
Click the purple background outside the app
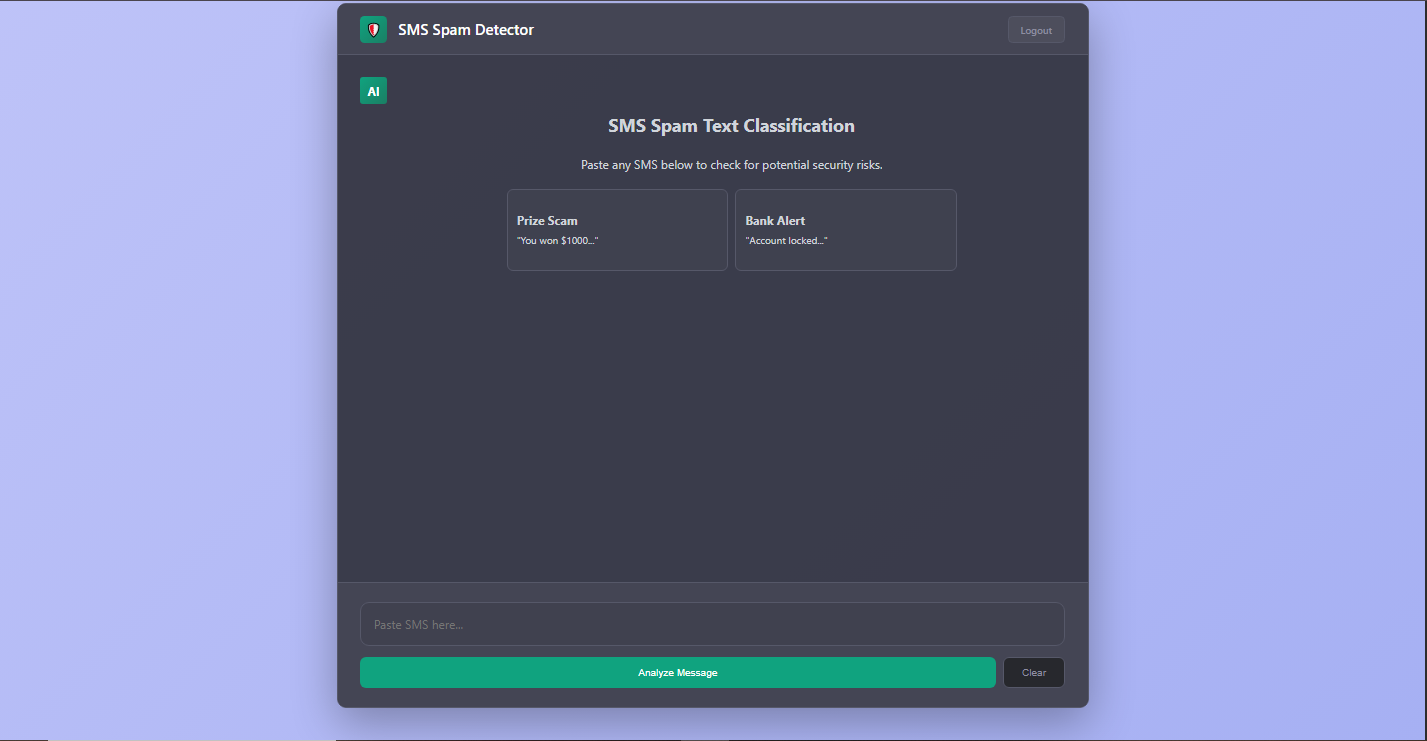click(x=170, y=370)
